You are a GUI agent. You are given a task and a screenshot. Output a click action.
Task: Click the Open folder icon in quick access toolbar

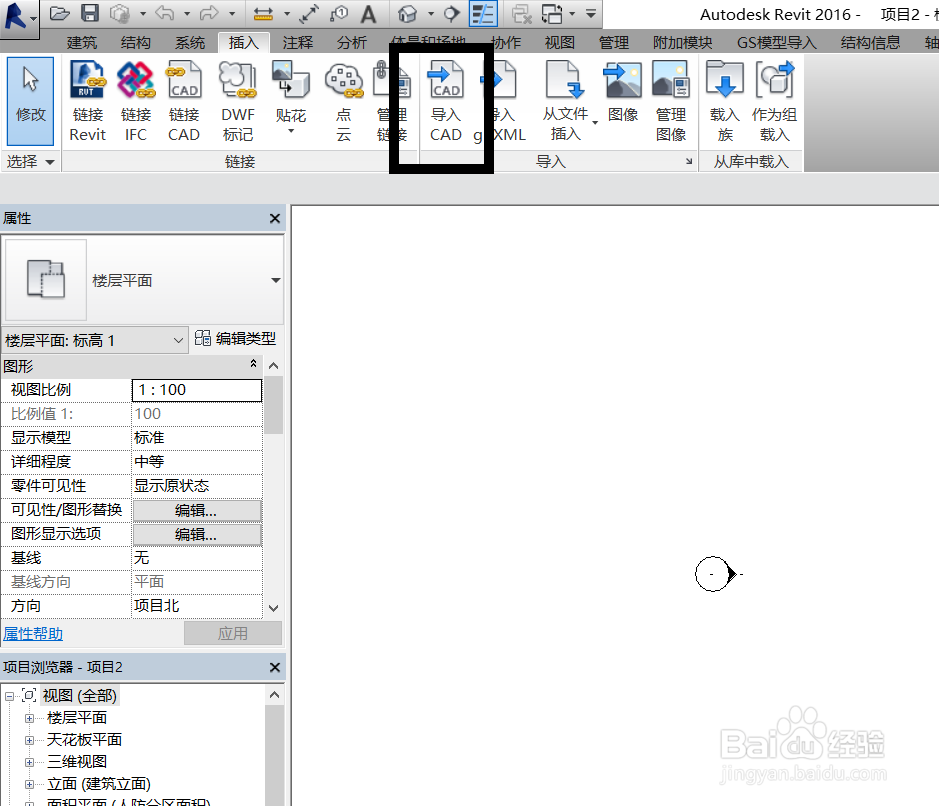tap(59, 14)
